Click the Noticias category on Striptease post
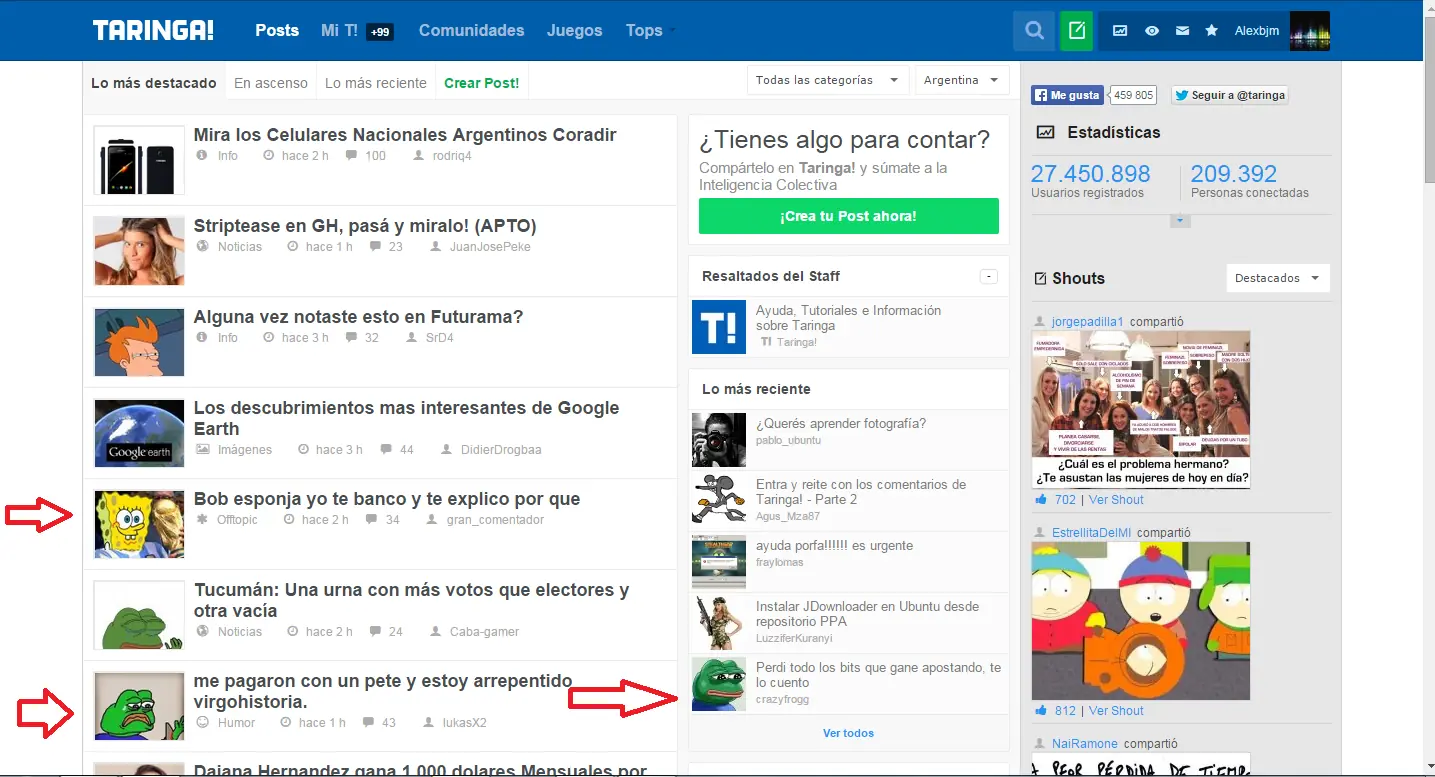Screen dimensions: 1435x777 coord(240,247)
